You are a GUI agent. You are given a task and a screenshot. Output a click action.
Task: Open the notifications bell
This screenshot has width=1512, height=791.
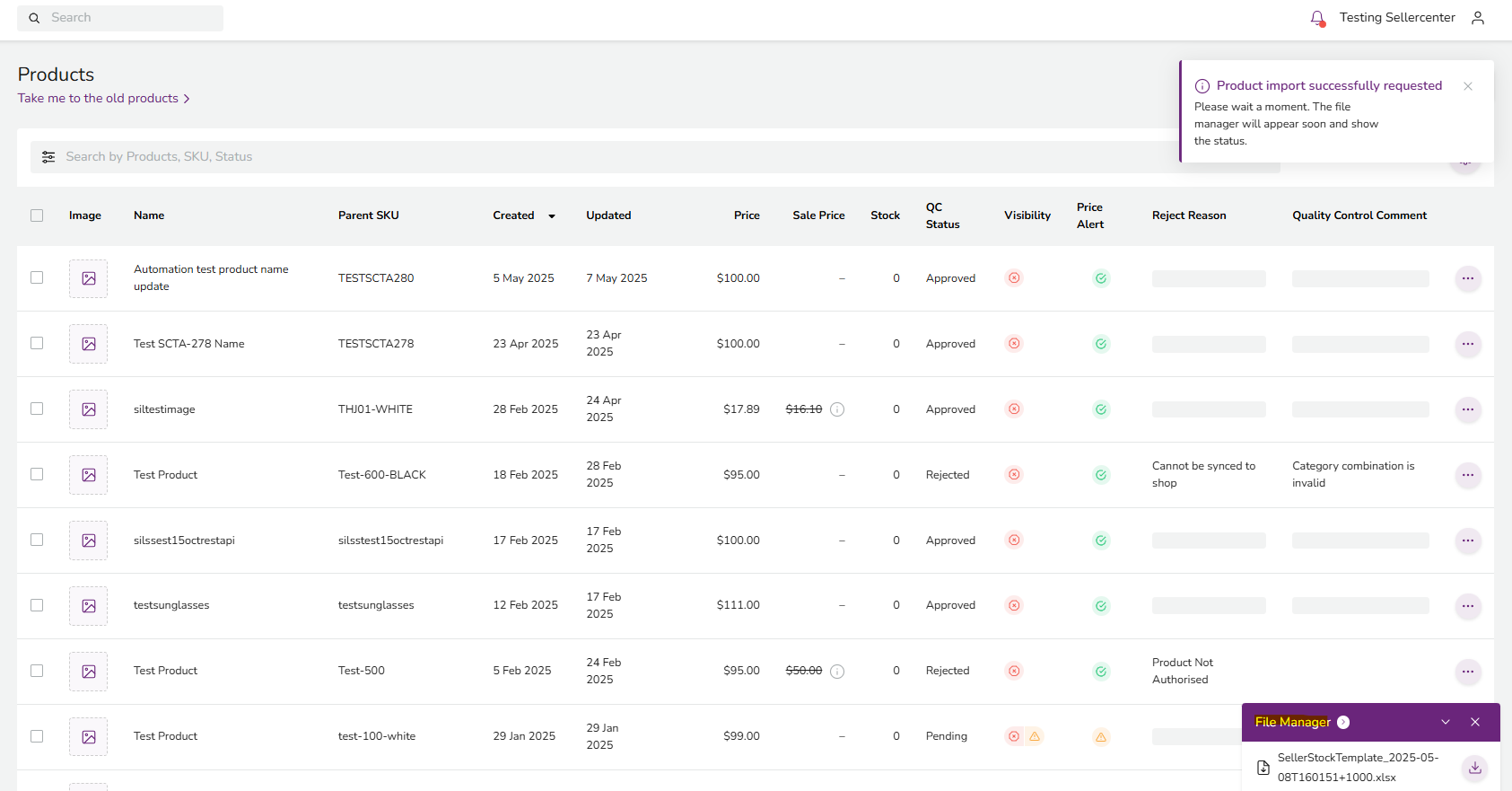point(1317,18)
